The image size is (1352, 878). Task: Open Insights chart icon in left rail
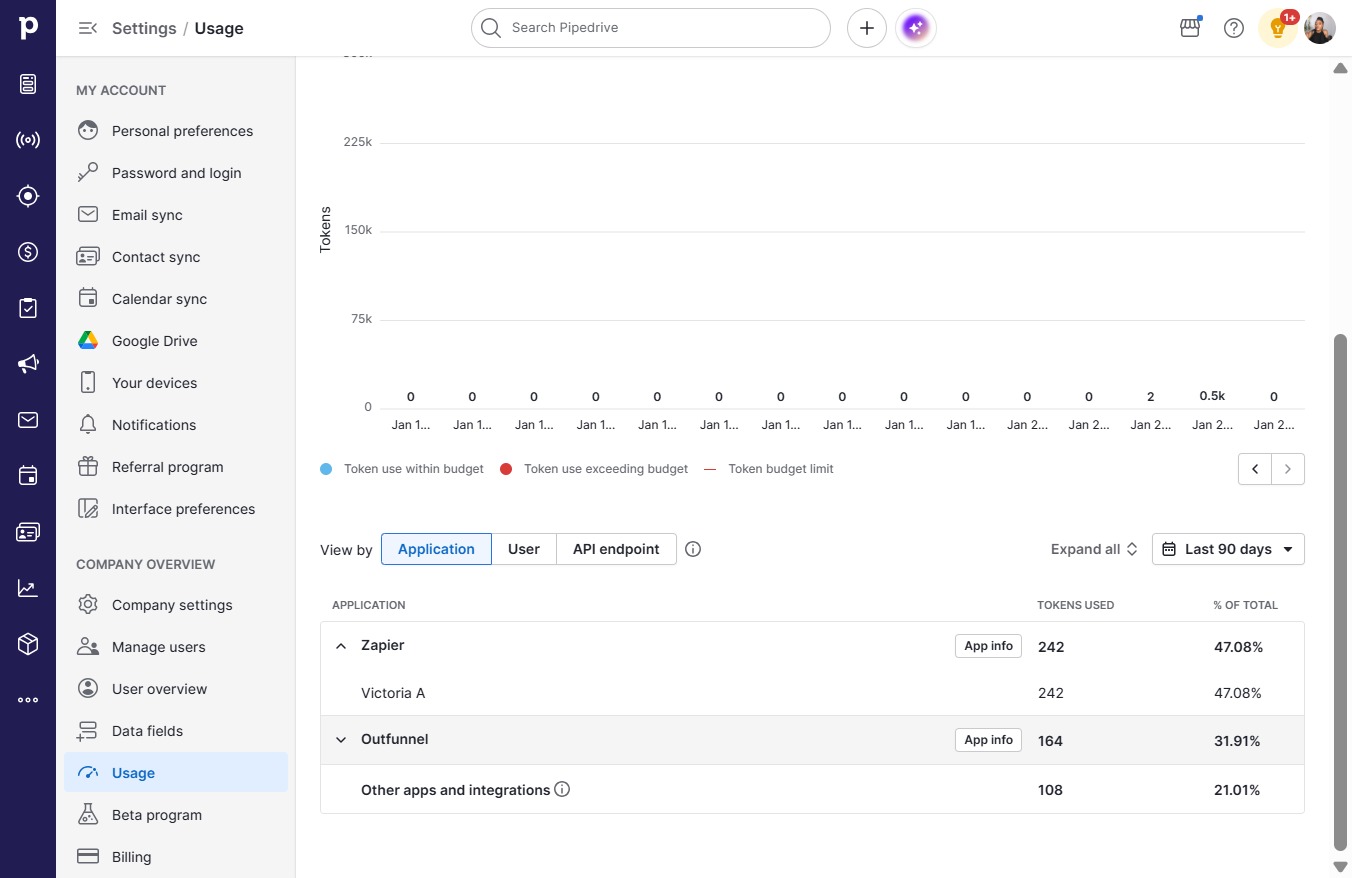click(x=28, y=588)
